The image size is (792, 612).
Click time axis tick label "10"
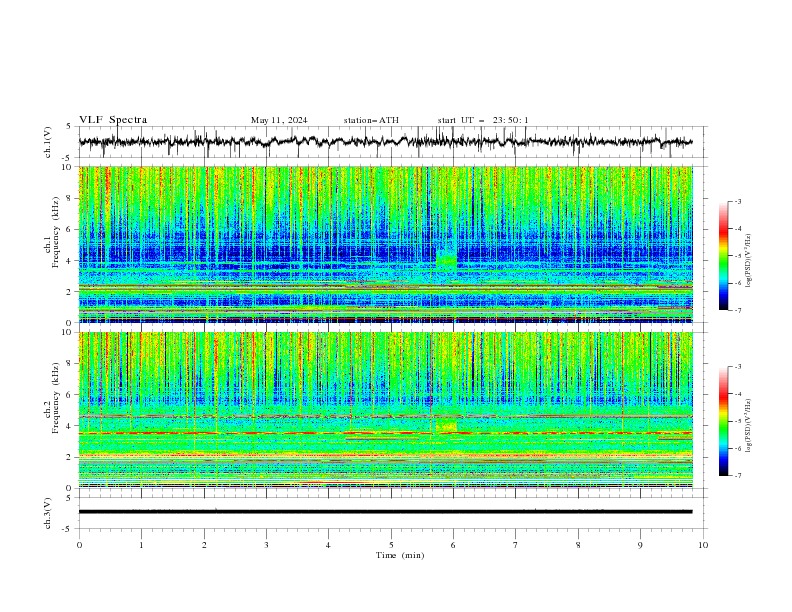pos(703,545)
